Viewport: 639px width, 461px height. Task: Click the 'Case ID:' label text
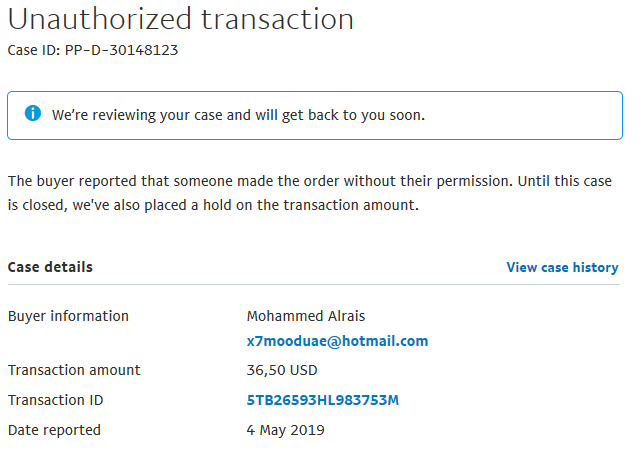pyautogui.click(x=34, y=50)
